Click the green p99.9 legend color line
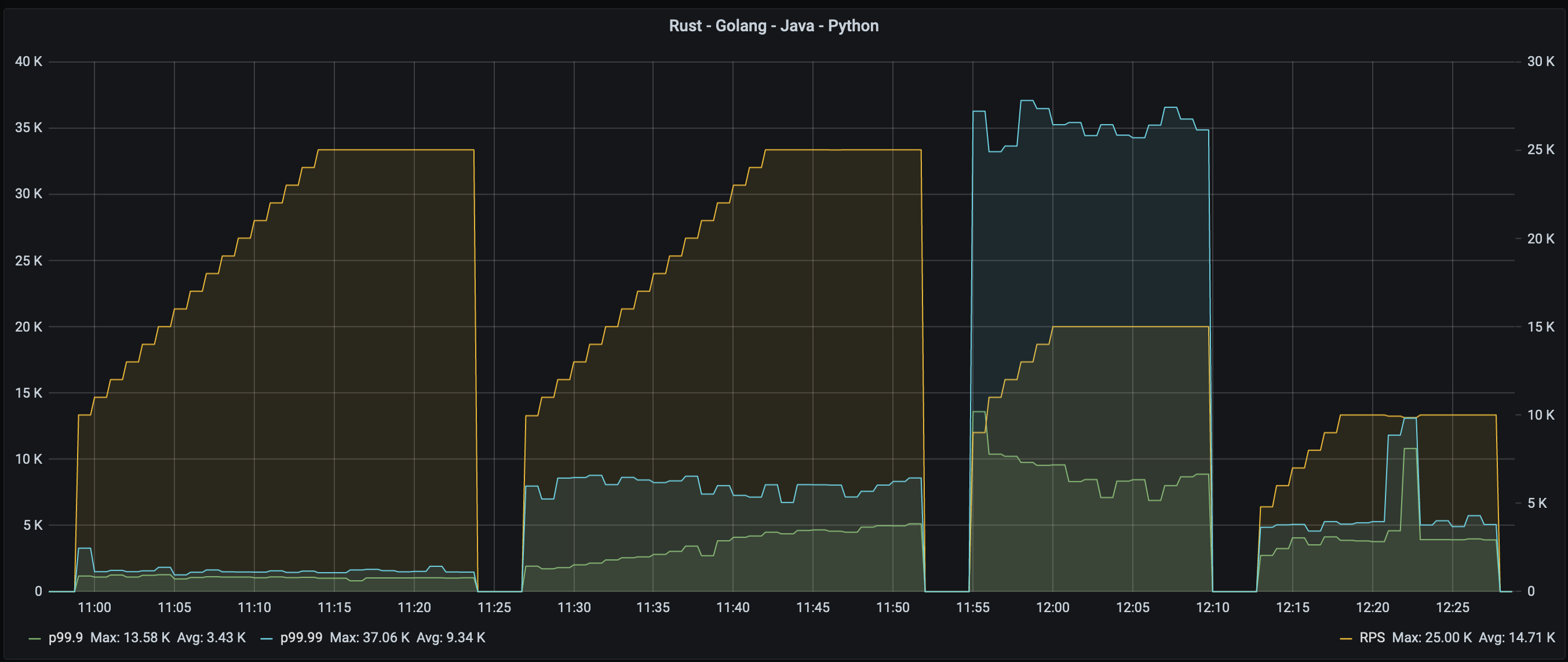 click(35, 638)
